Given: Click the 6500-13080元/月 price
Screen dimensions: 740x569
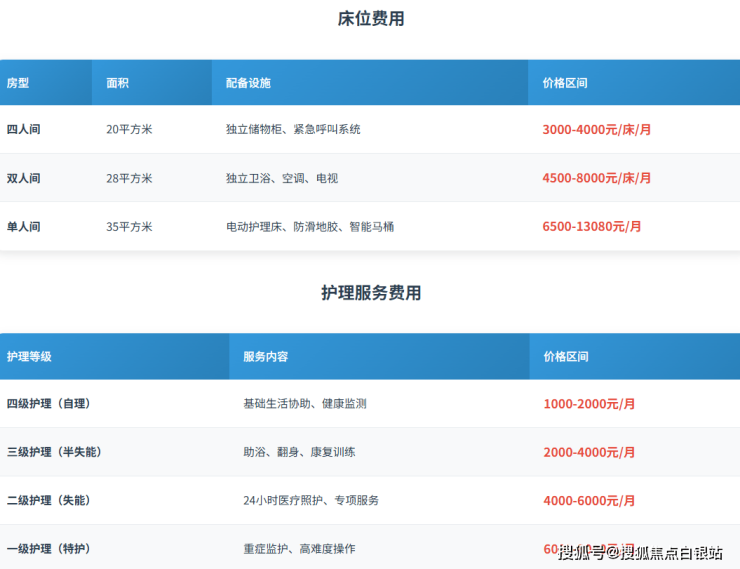Looking at the screenshot, I should coord(591,227).
